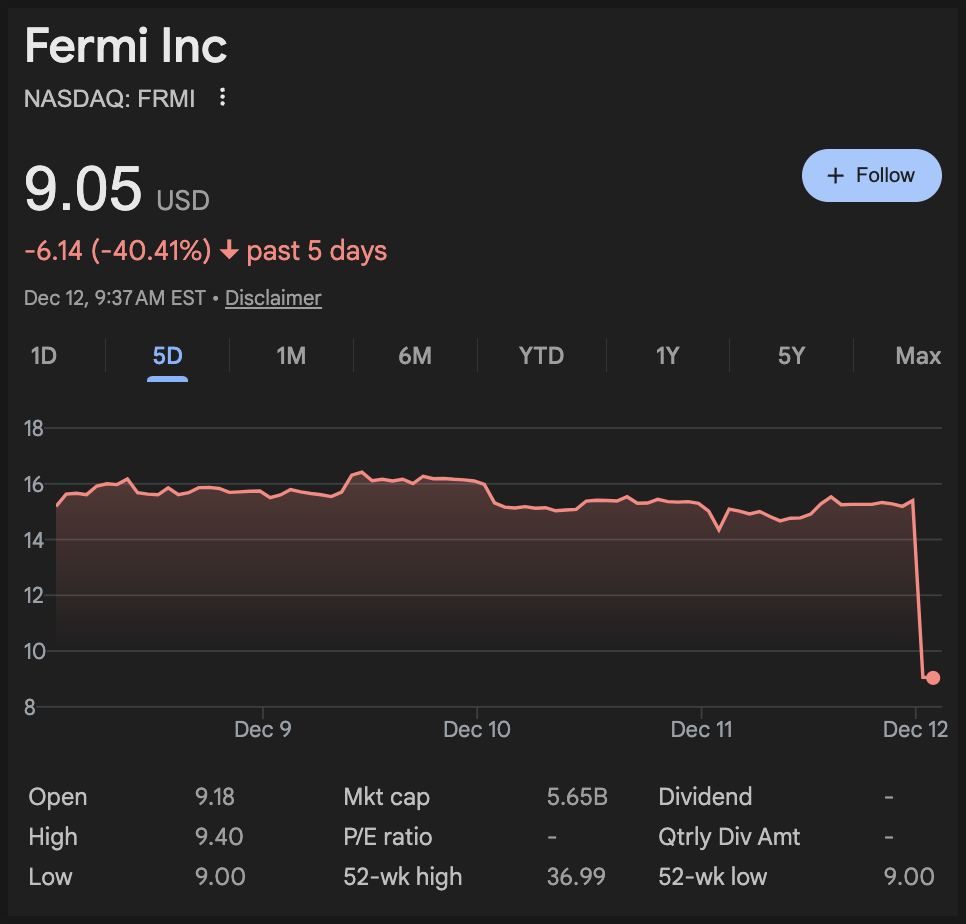
Task: Click the Dec 9 date axis label
Action: (263, 729)
